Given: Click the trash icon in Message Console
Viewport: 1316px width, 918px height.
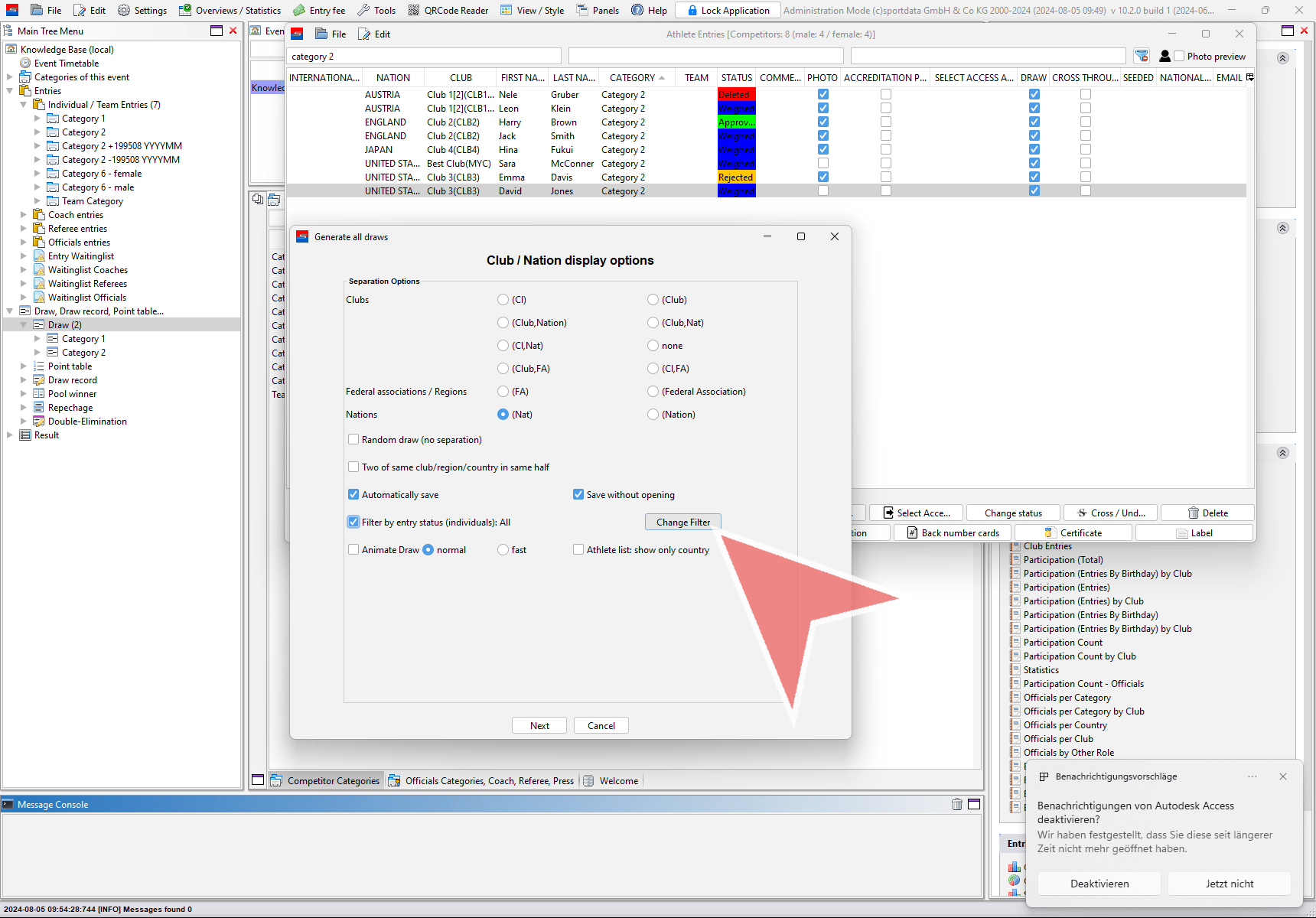Looking at the screenshot, I should (x=956, y=804).
